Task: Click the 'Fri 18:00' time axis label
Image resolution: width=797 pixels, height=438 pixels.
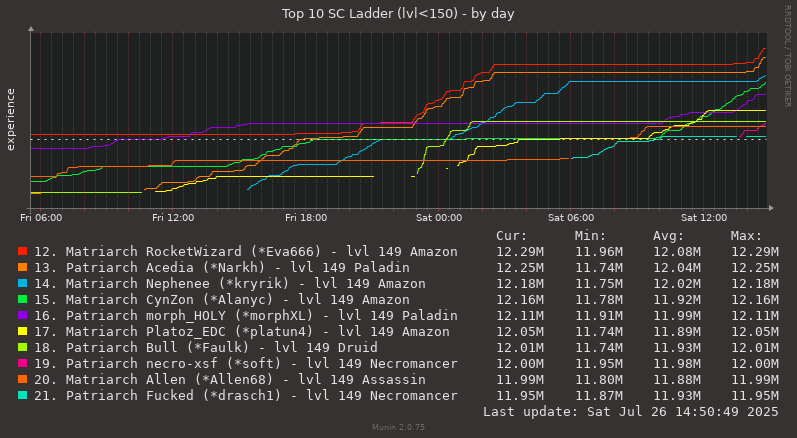Action: (306, 217)
